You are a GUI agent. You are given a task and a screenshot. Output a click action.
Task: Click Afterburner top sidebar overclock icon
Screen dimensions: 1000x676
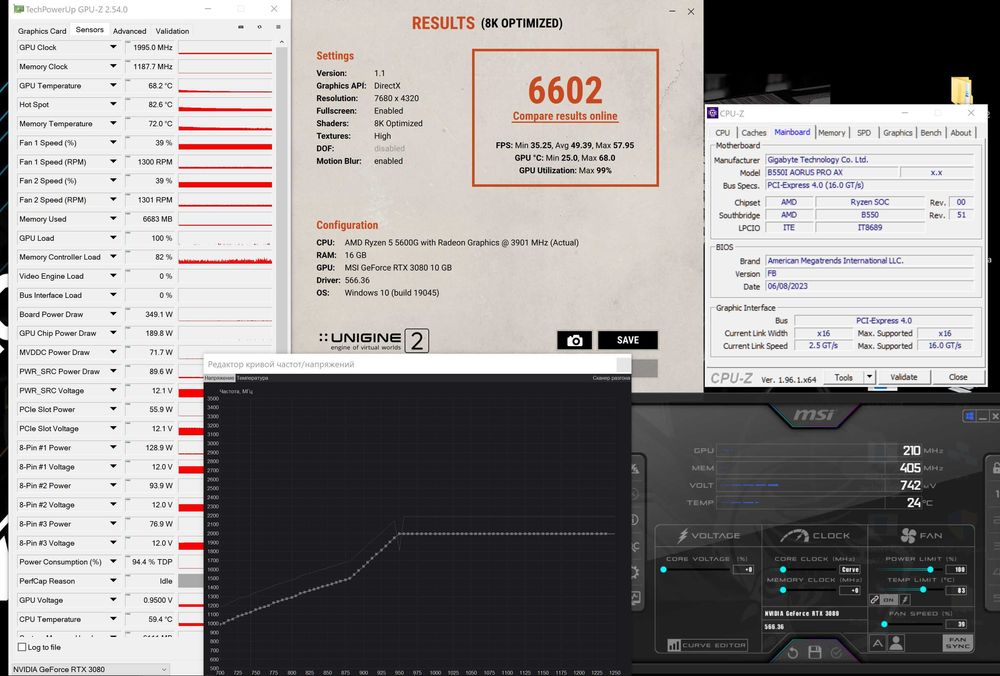[x=635, y=469]
